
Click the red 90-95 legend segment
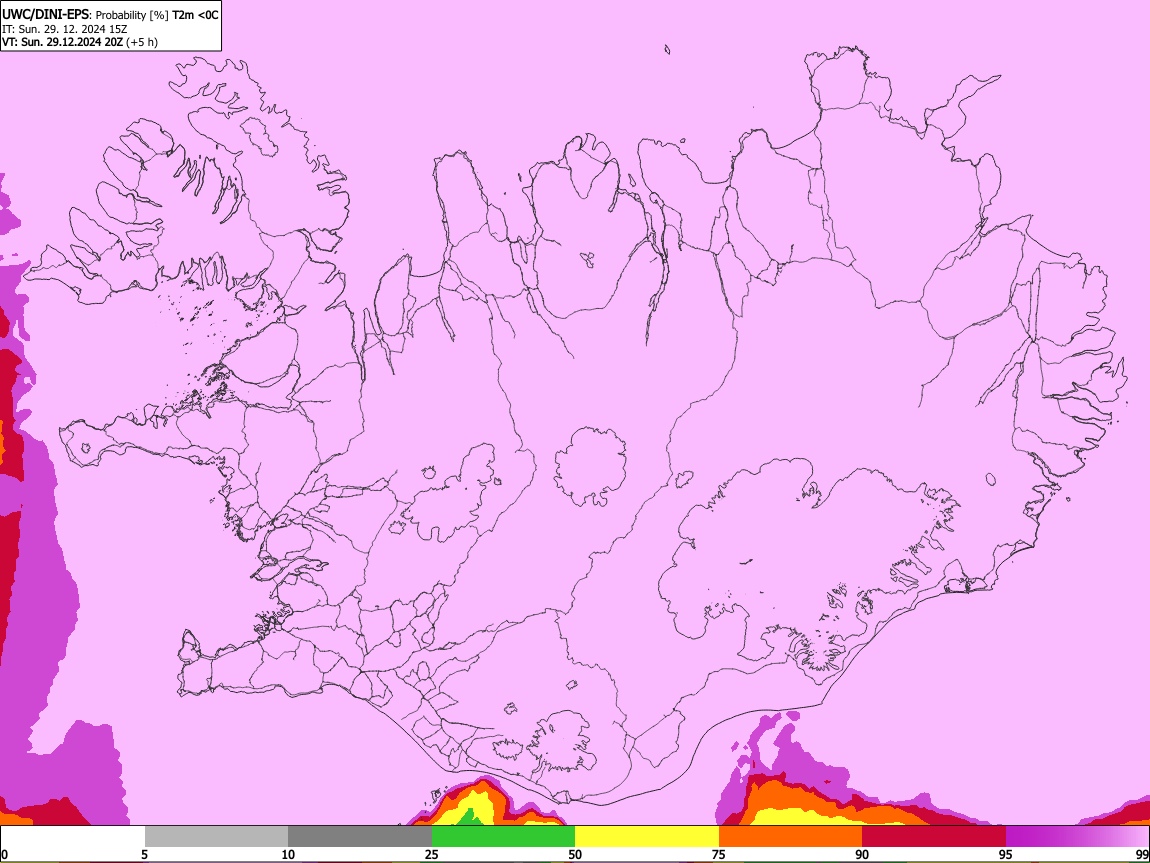coord(934,837)
